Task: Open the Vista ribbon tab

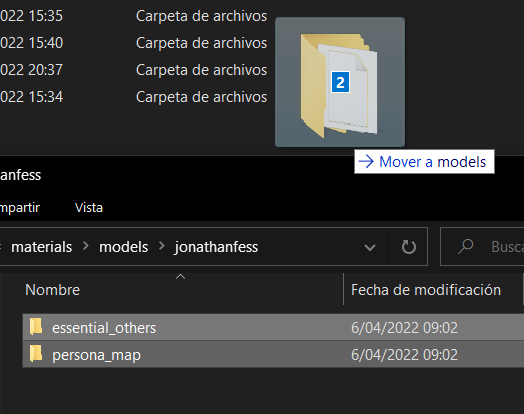Action: point(89,208)
